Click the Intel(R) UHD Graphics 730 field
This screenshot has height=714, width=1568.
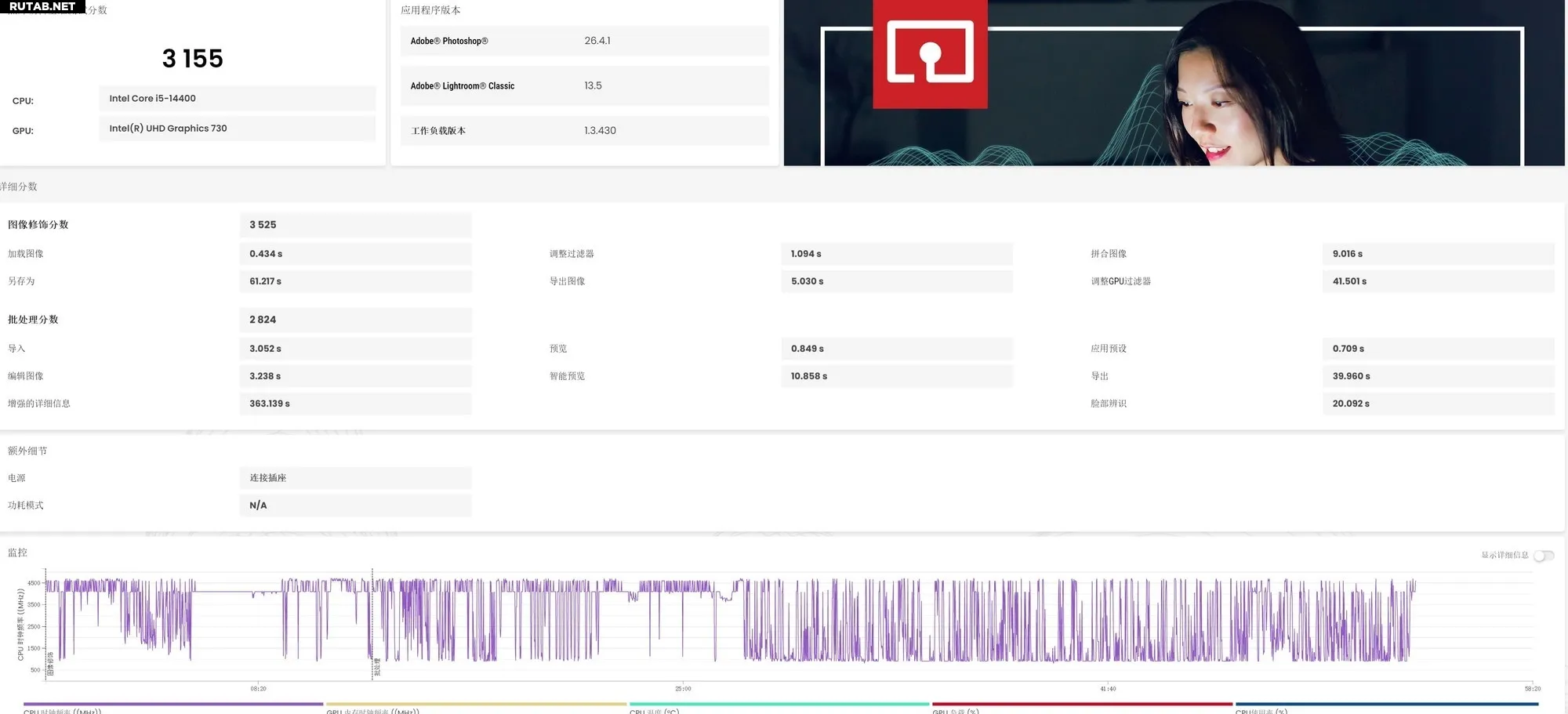[x=237, y=129]
